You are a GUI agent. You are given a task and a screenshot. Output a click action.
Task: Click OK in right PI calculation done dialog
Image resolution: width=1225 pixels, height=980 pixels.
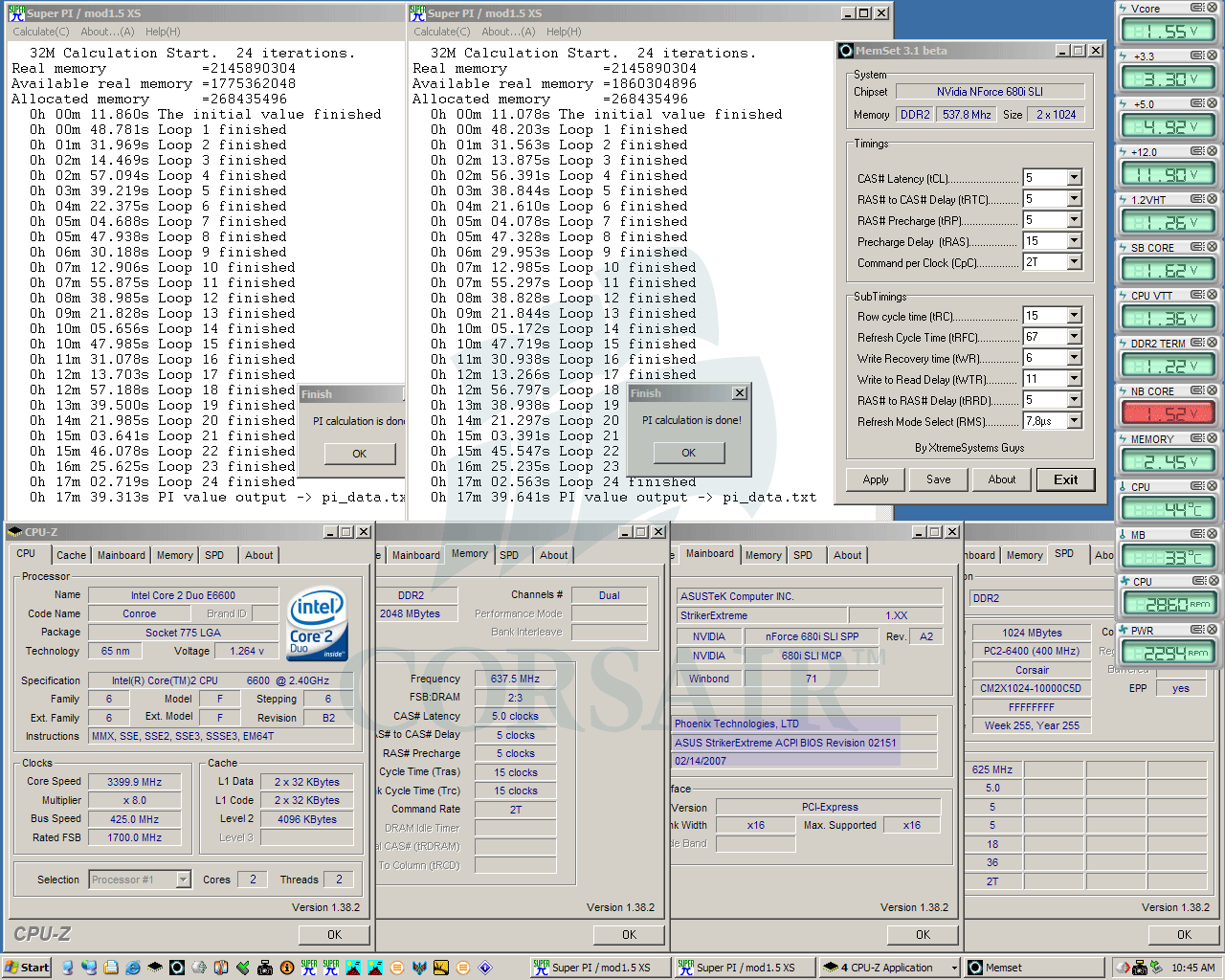689,453
